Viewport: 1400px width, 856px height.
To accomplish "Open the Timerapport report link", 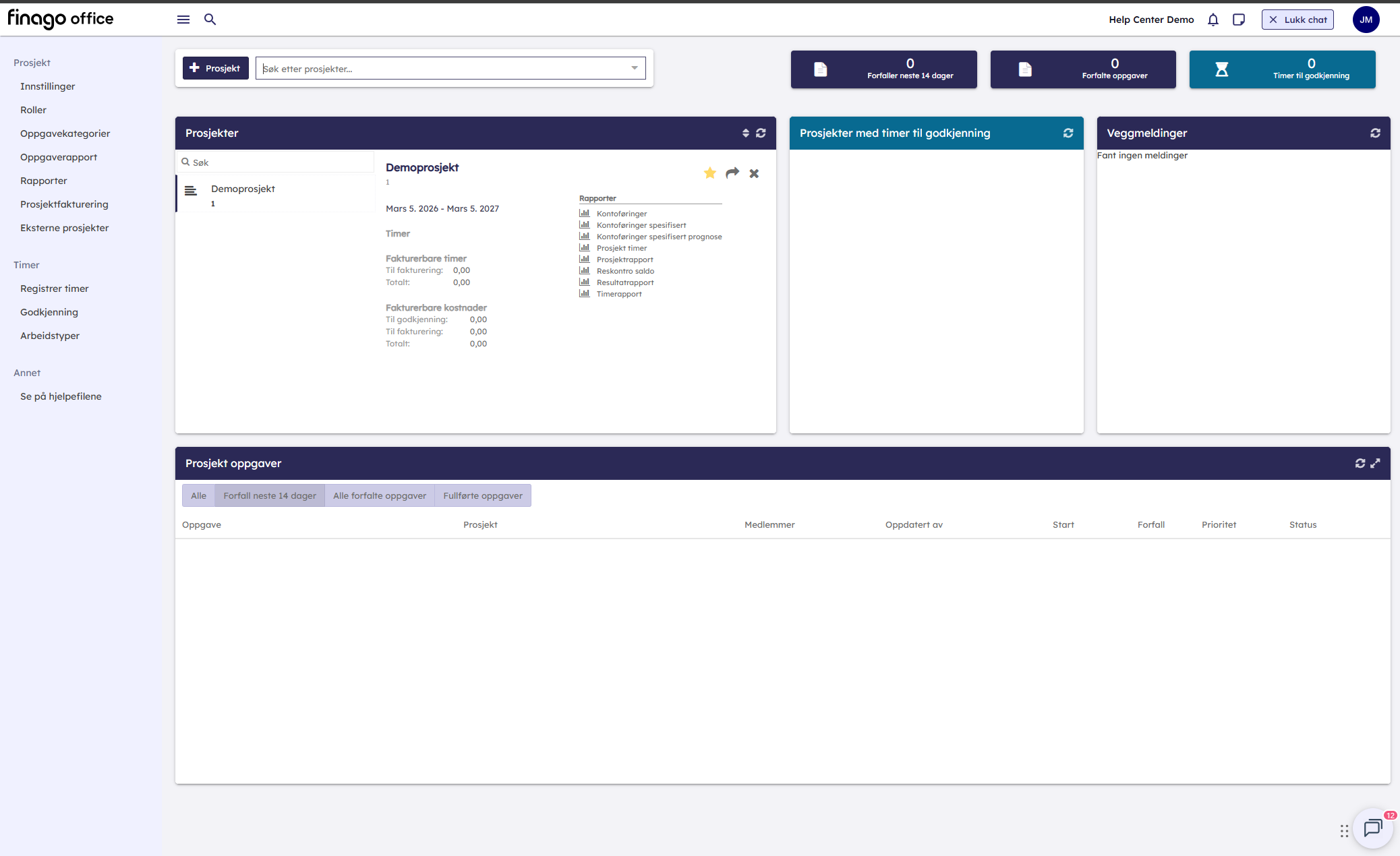I will click(618, 294).
